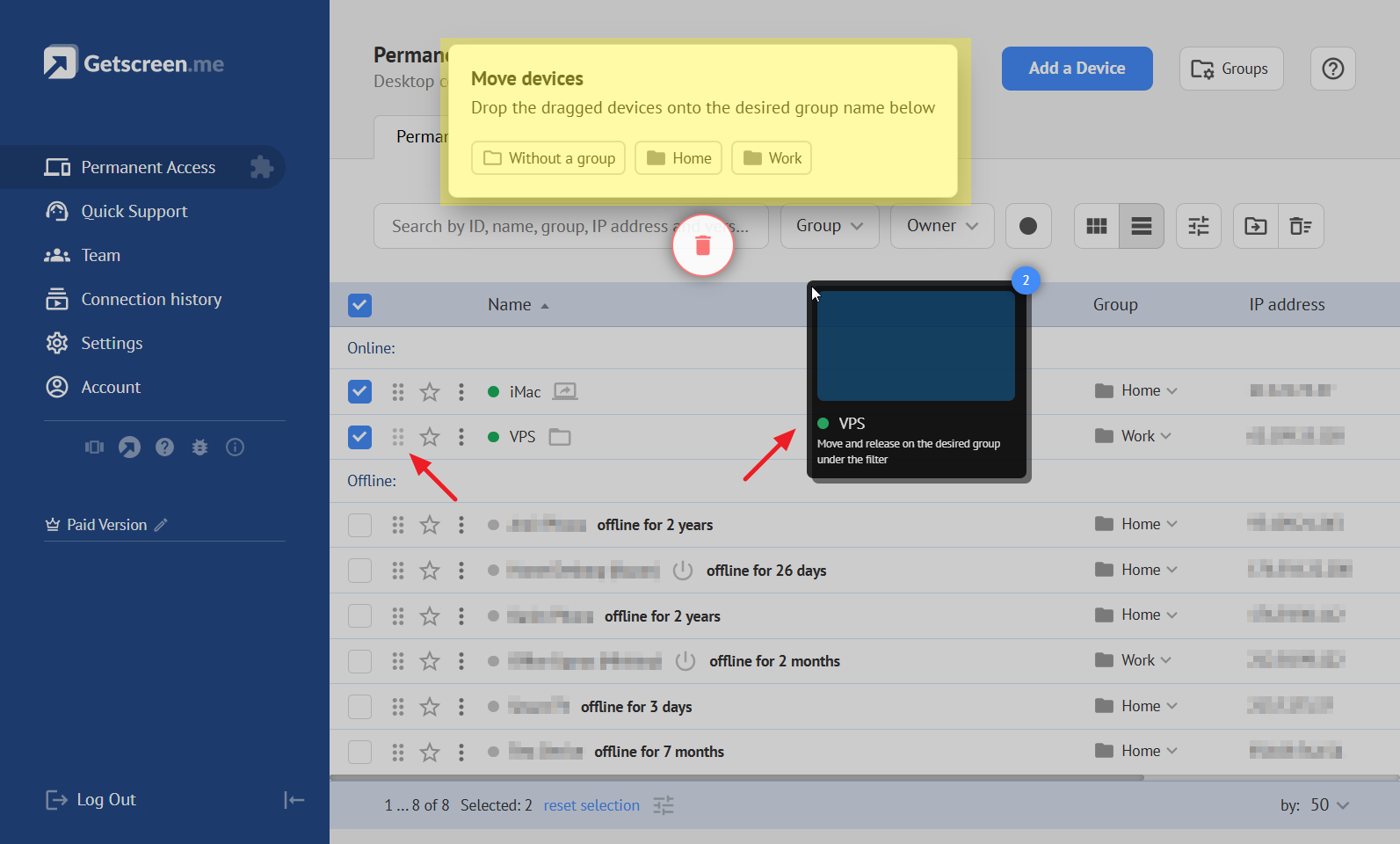Switch to grid tile view

tap(1096, 226)
